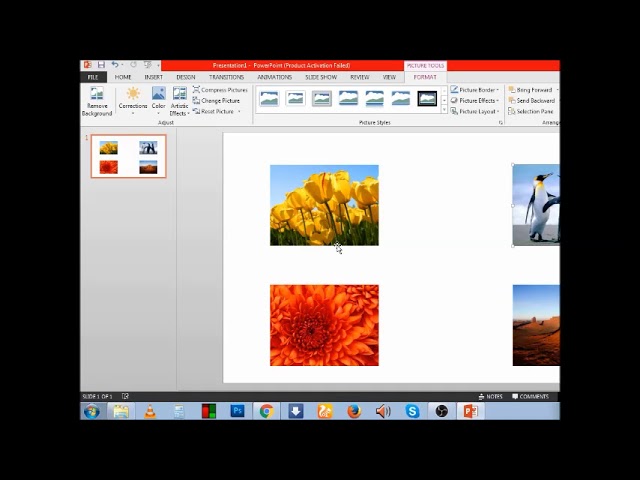Click the SLIDE 1 OF 1 indicator
640x480 pixels.
97,396
